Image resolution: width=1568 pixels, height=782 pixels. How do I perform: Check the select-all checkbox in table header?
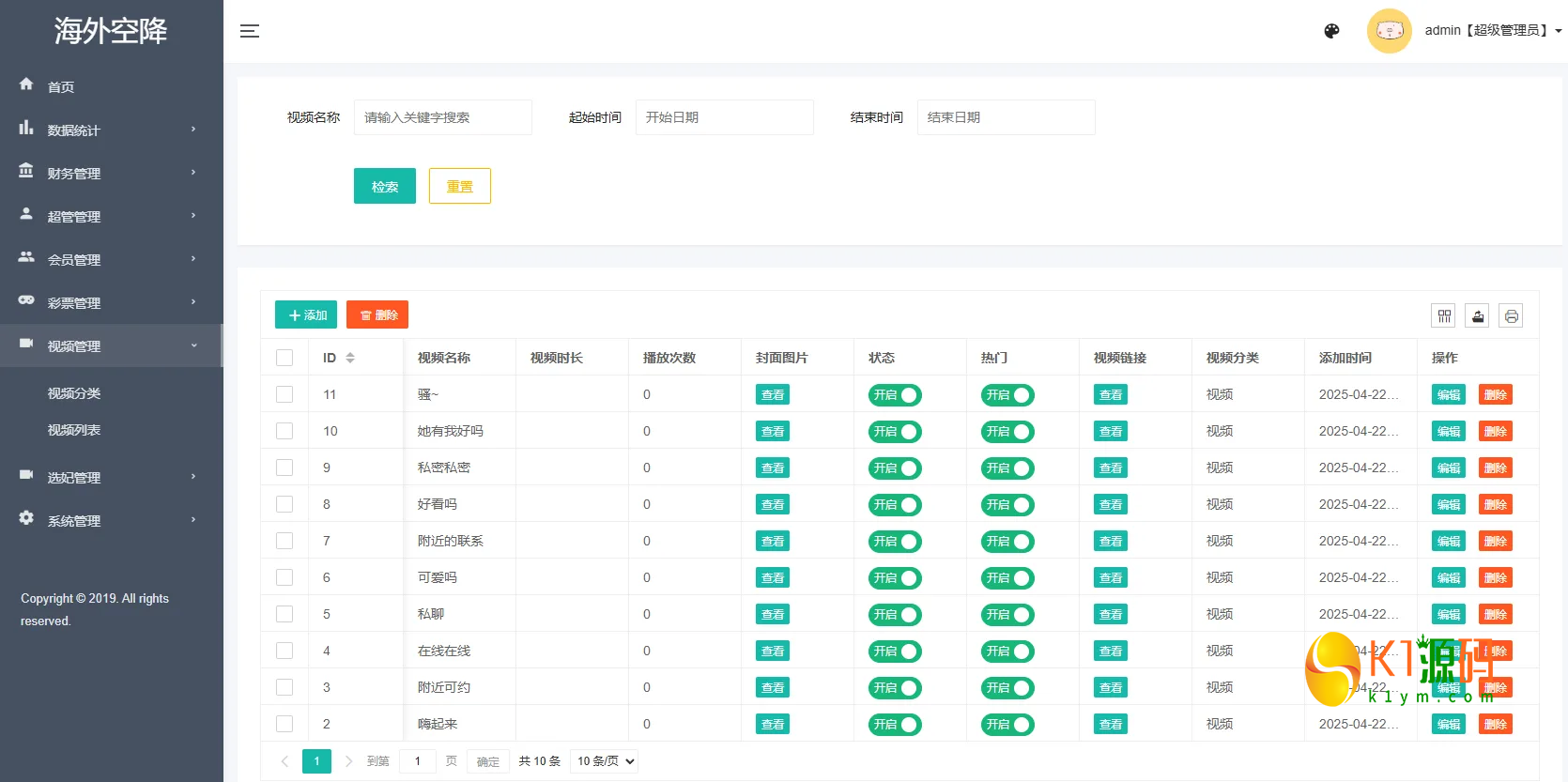coord(284,358)
